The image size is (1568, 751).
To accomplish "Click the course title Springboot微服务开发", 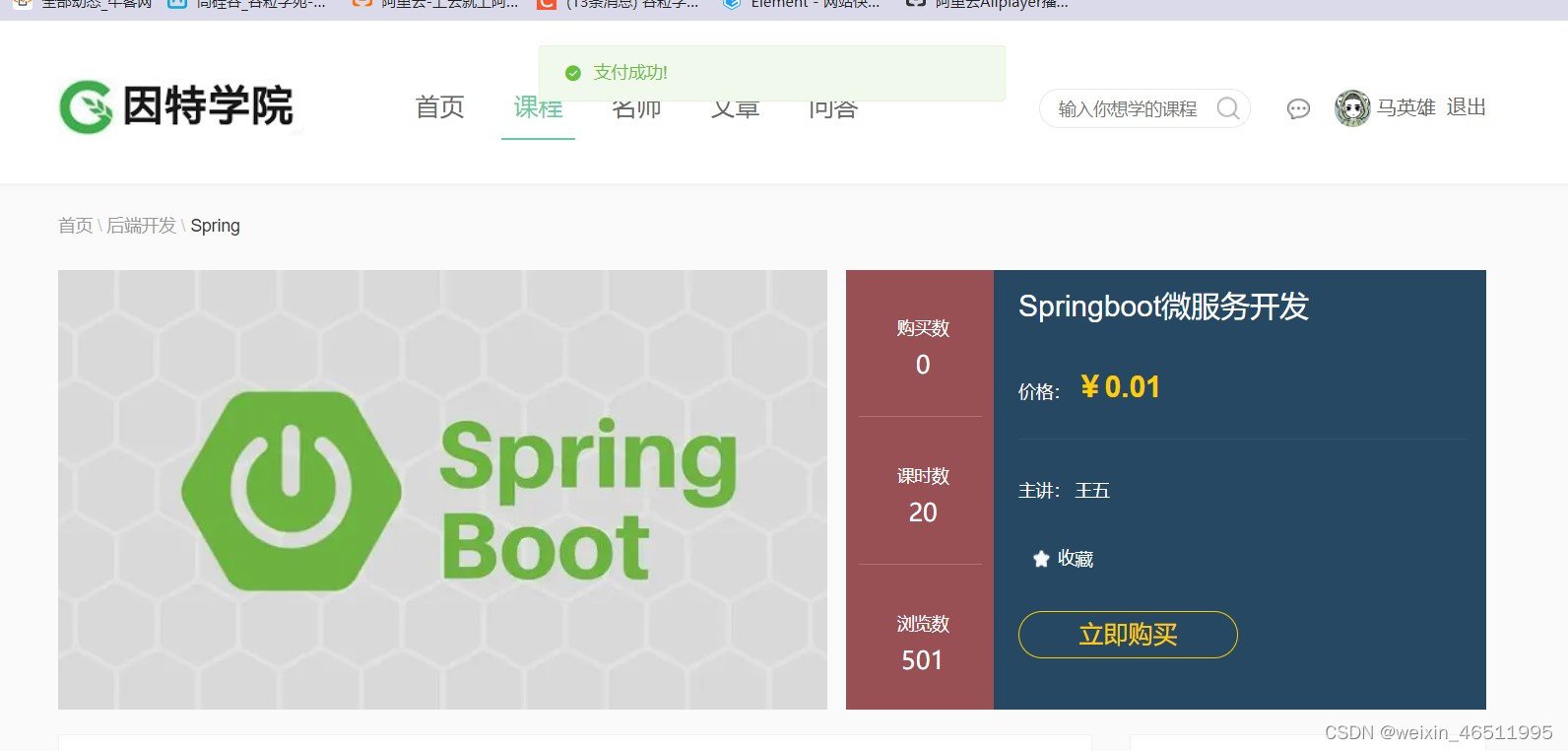I will (x=1163, y=307).
